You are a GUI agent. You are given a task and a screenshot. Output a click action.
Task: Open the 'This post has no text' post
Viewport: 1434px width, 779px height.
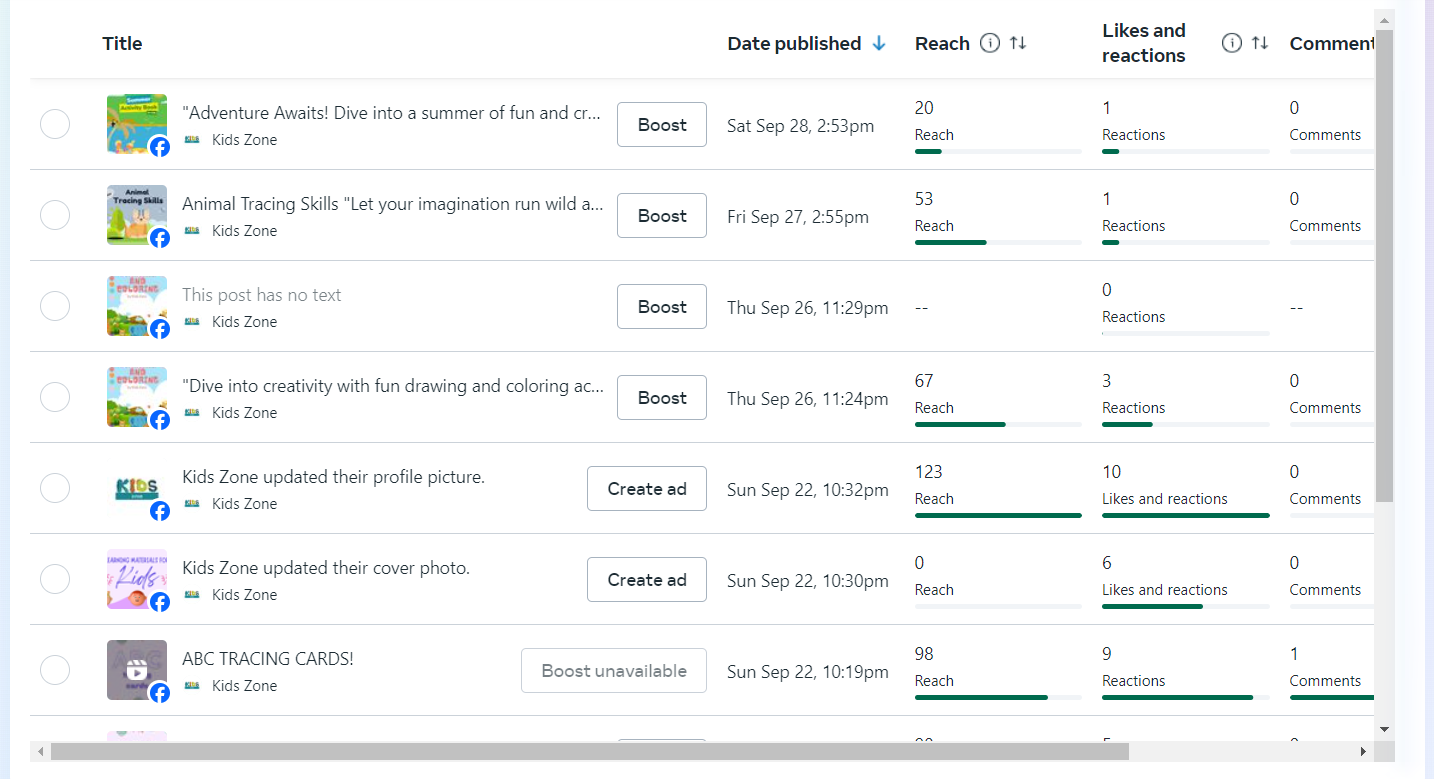(262, 295)
